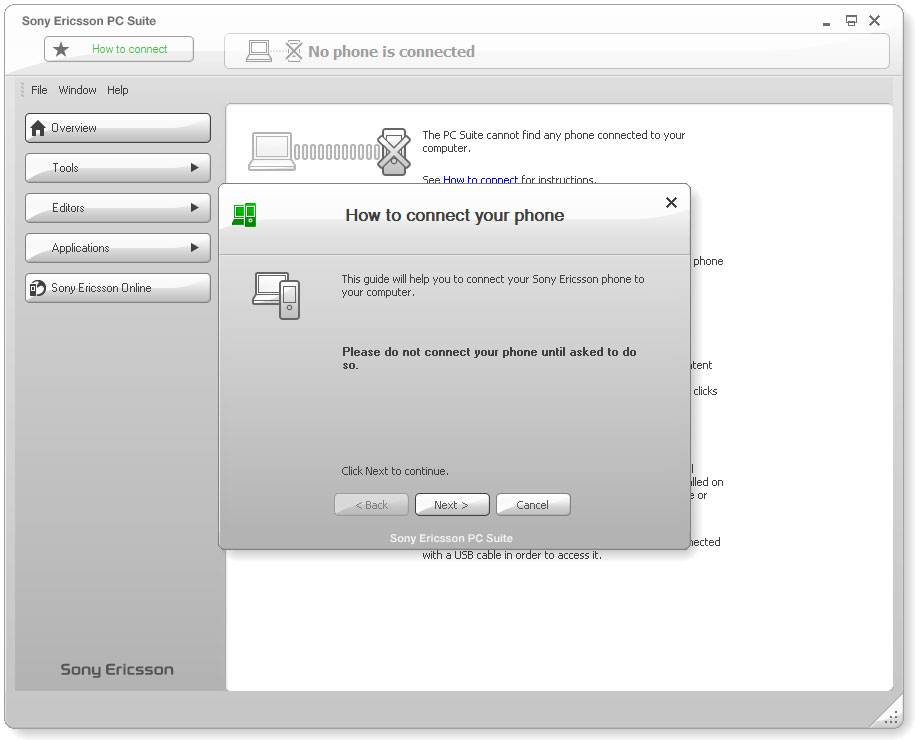Expand the Tools submenu arrow
The image size is (915, 740).
pyautogui.click(x=194, y=167)
